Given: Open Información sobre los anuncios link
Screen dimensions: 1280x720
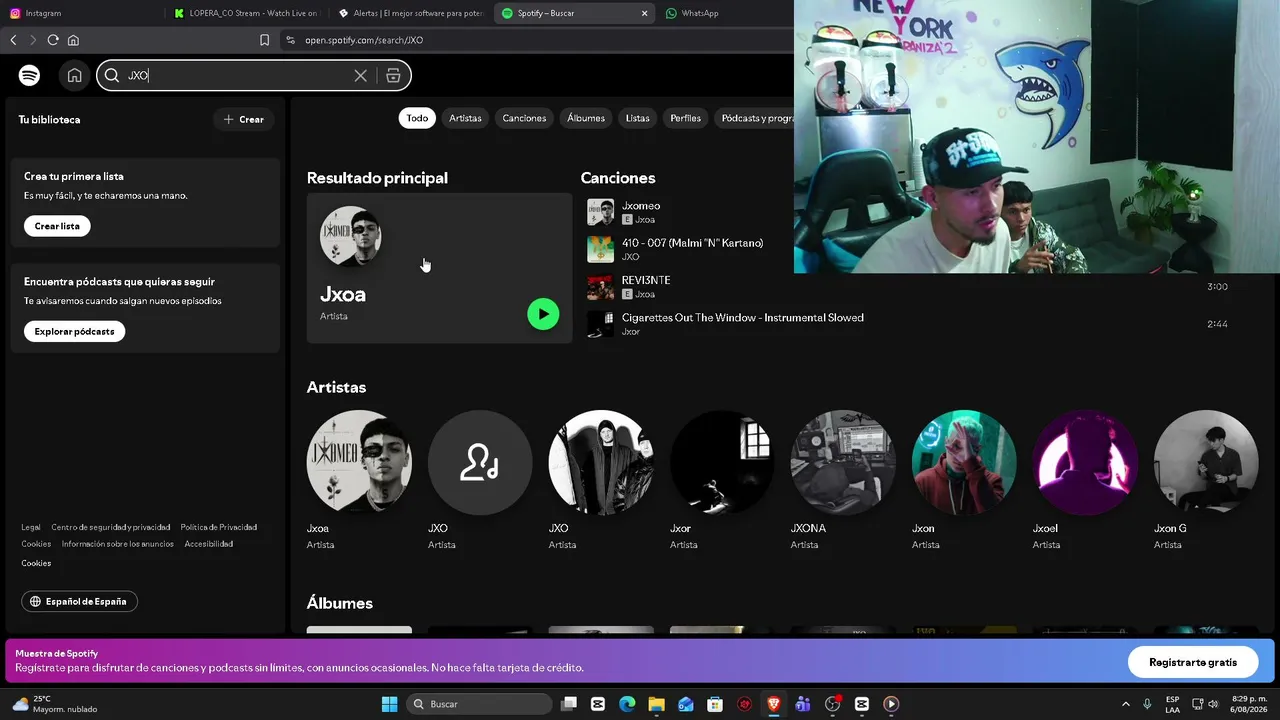Looking at the screenshot, I should point(118,544).
